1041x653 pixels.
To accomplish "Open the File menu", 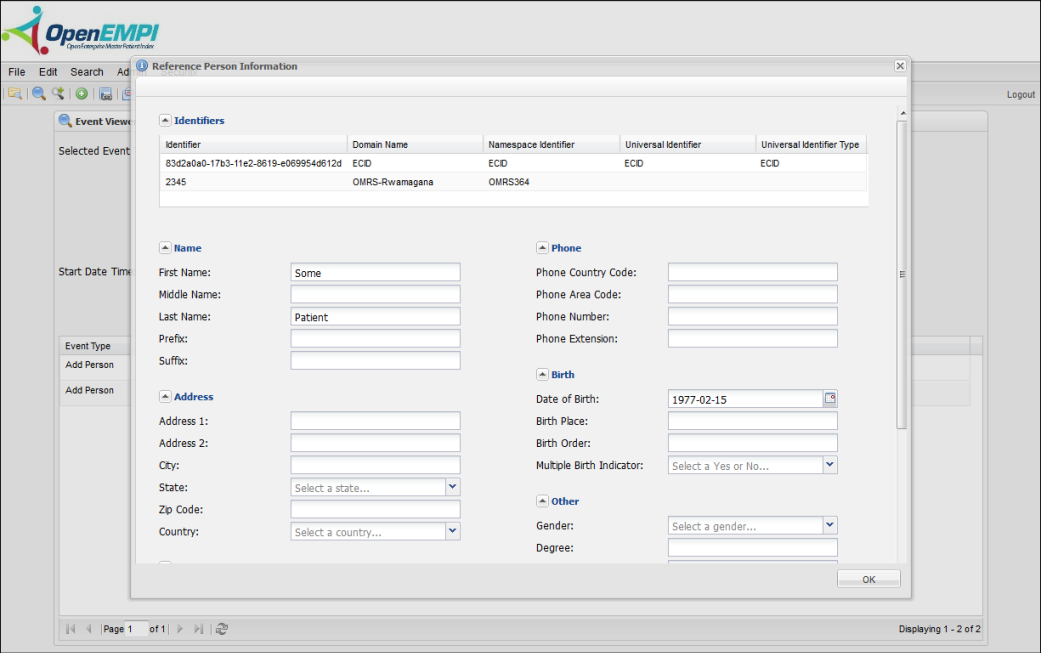I will pyautogui.click(x=17, y=72).
